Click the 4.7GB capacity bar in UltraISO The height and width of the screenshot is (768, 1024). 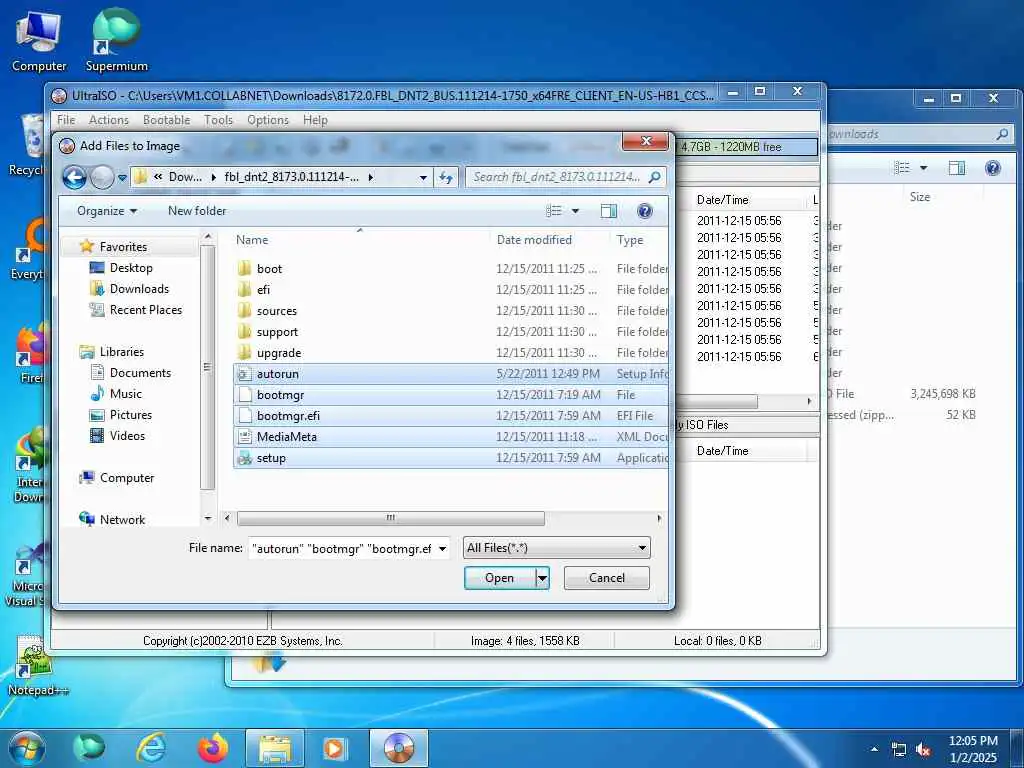(x=746, y=147)
